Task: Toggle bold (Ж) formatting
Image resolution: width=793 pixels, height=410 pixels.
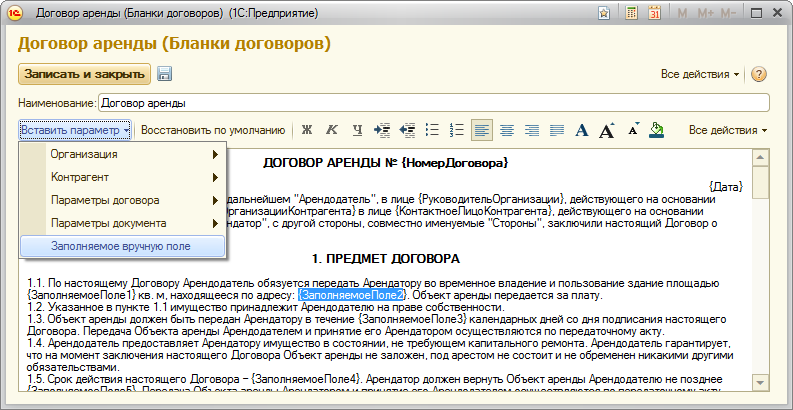Action: (307, 130)
